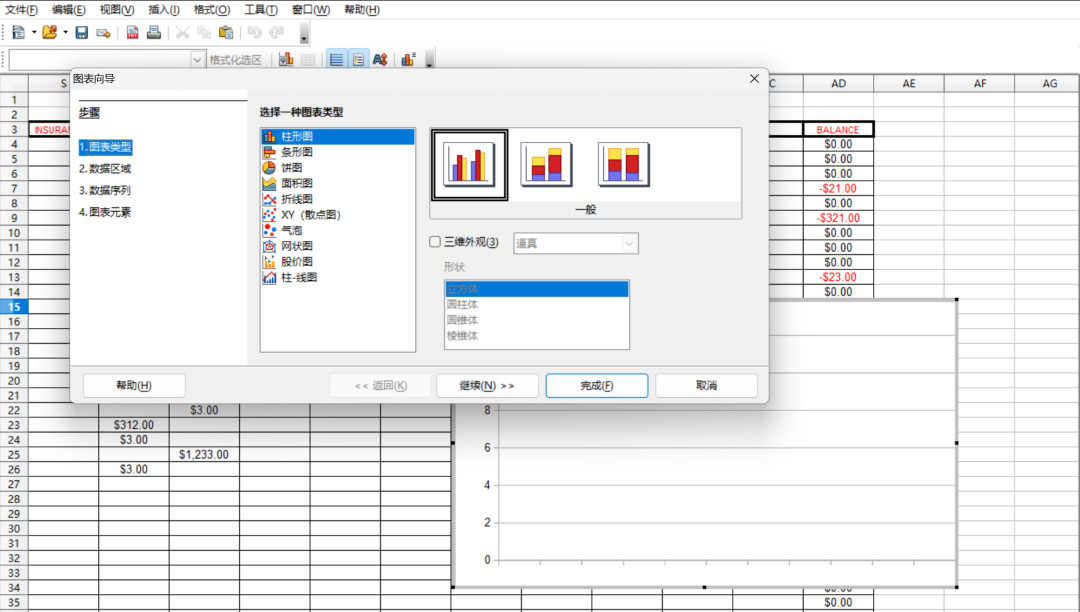Open the 插入(I) menu
The height and width of the screenshot is (612, 1080).
[164, 10]
